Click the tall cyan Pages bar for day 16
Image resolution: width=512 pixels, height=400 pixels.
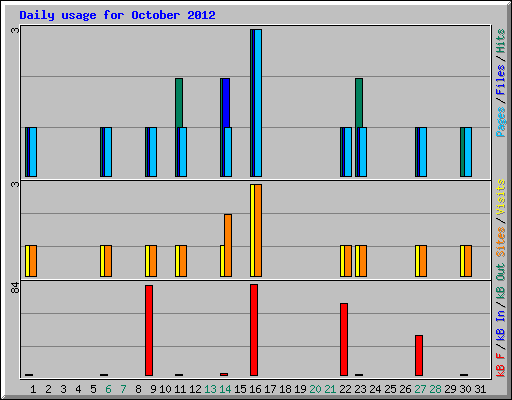click(258, 103)
